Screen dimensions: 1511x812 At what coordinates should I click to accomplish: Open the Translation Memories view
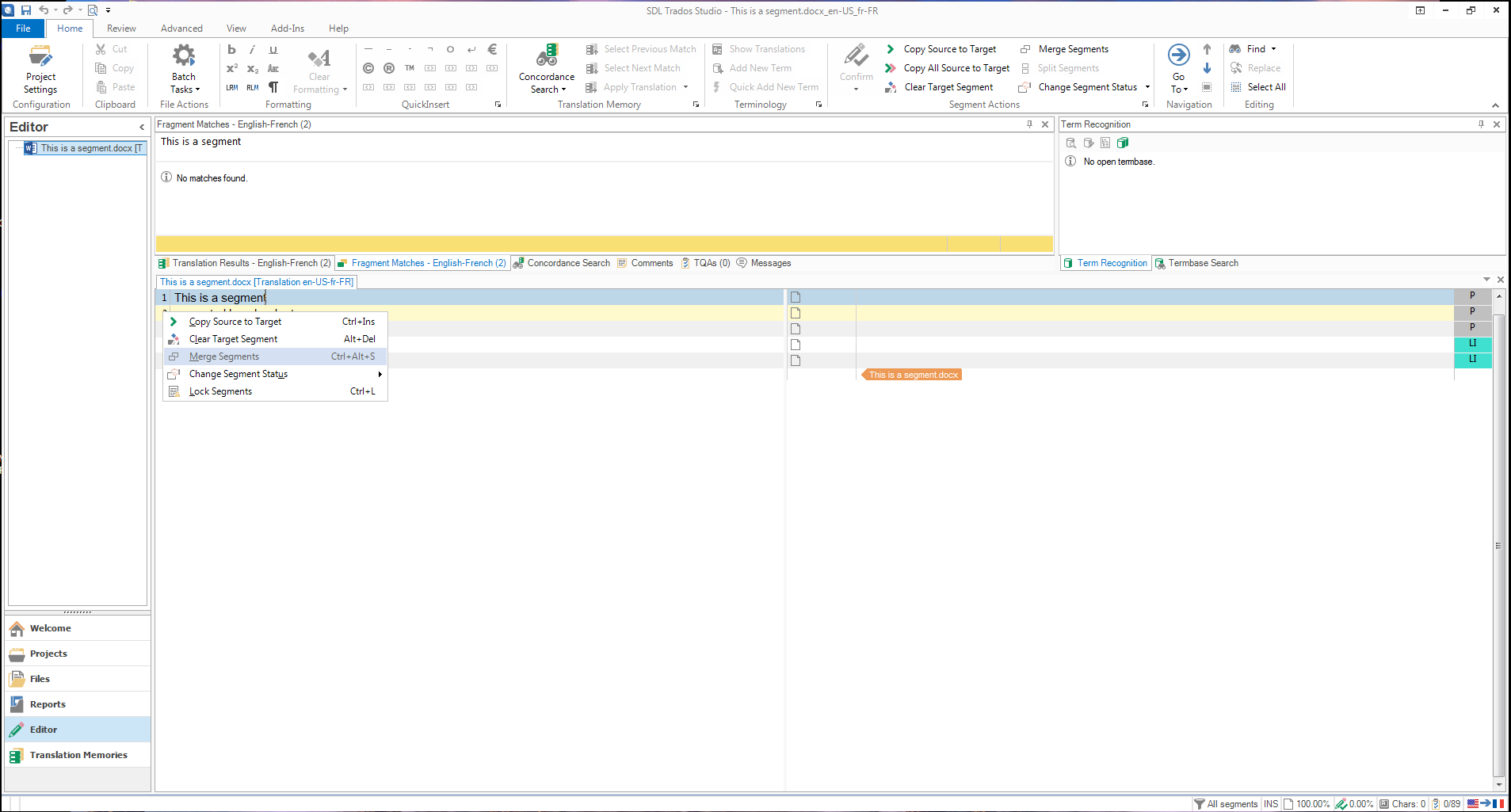coord(78,755)
